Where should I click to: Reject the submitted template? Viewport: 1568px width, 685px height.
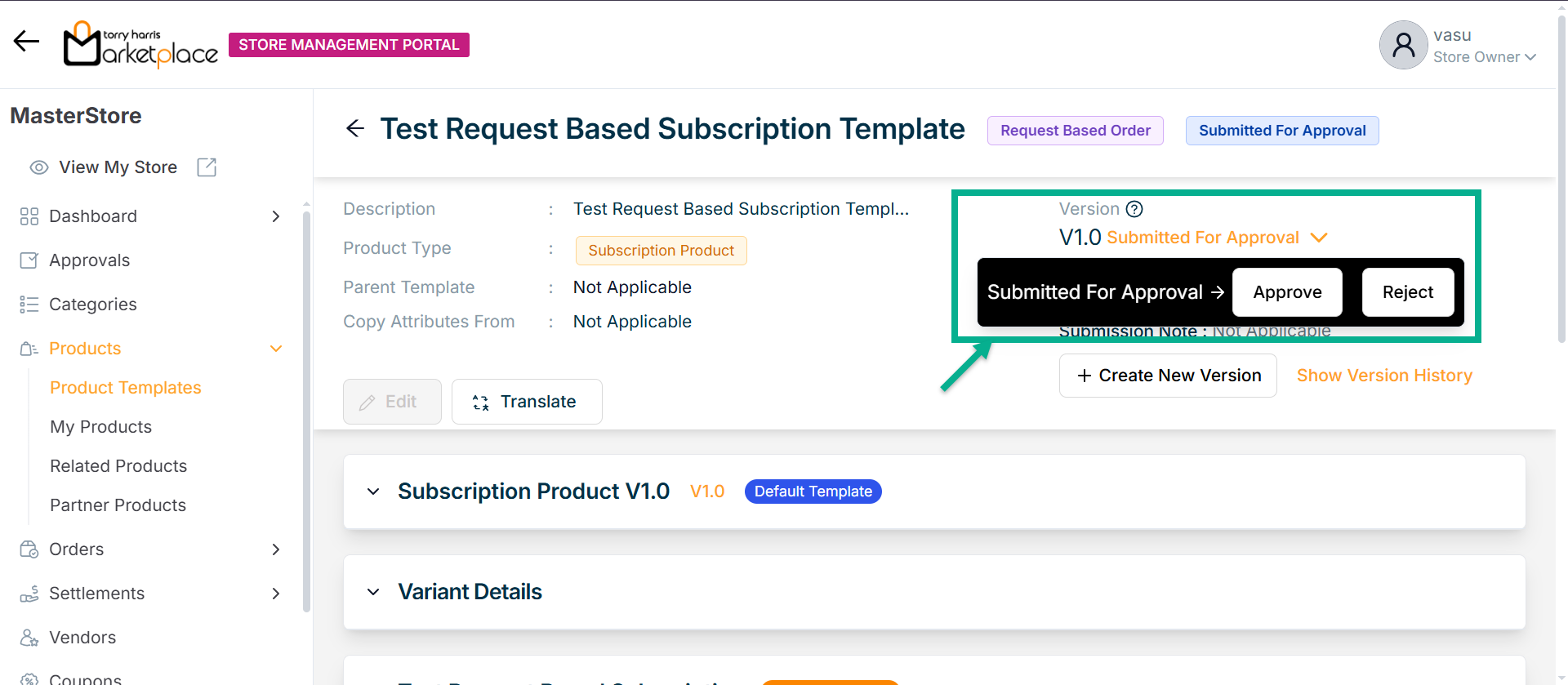click(x=1407, y=292)
